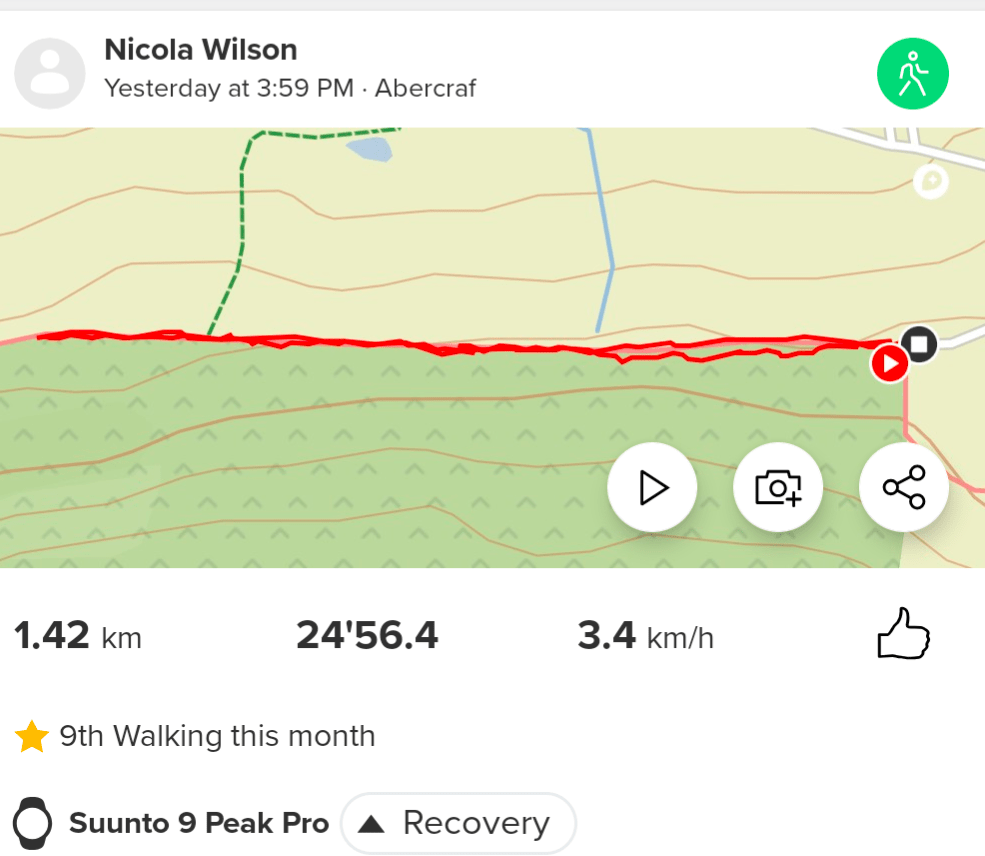Click the 'Yesterday at 3:59 PM · Abercraf' timestamp
Screen dimensions: 985x856
(x=290, y=88)
